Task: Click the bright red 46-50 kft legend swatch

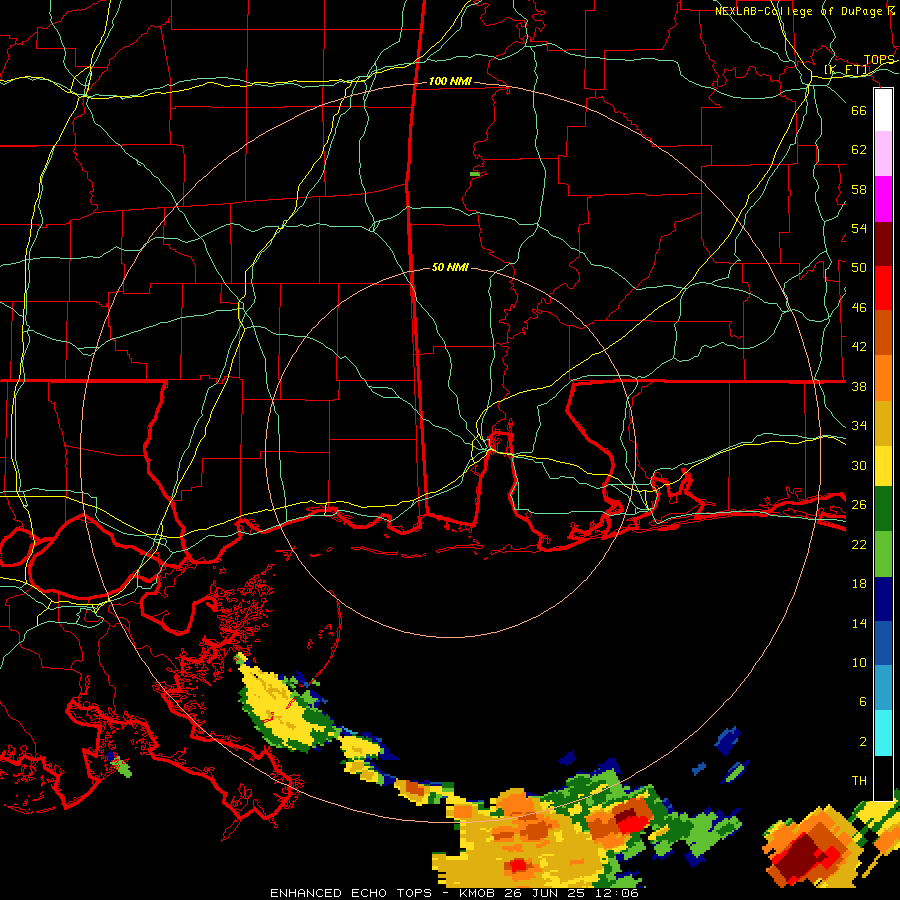Action: point(883,288)
